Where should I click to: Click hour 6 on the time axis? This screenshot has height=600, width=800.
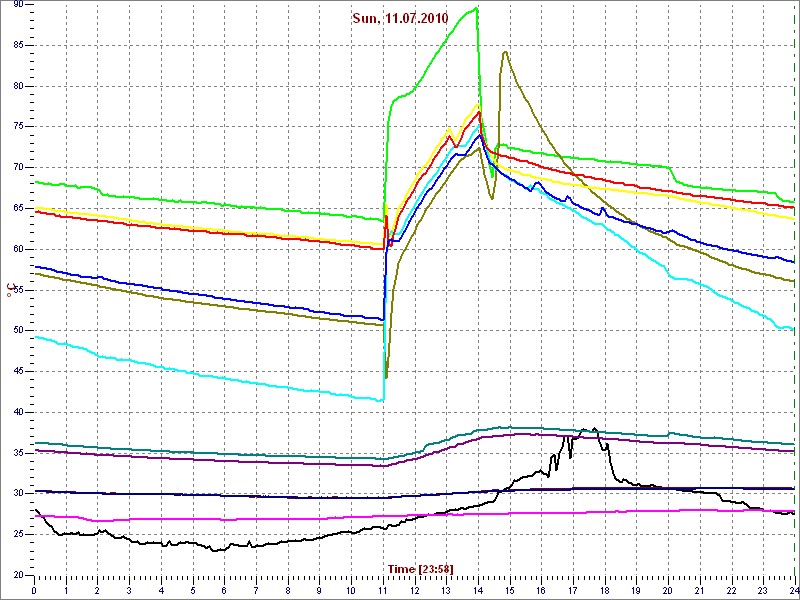click(x=224, y=590)
